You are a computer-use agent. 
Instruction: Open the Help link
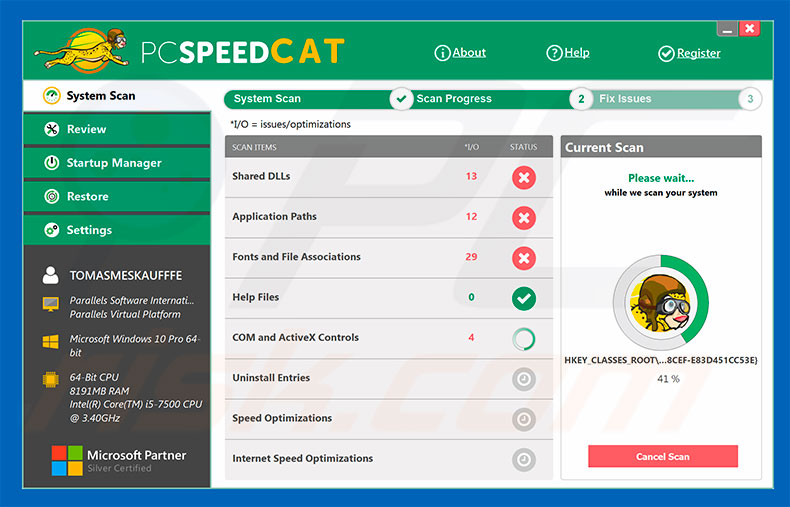click(577, 52)
